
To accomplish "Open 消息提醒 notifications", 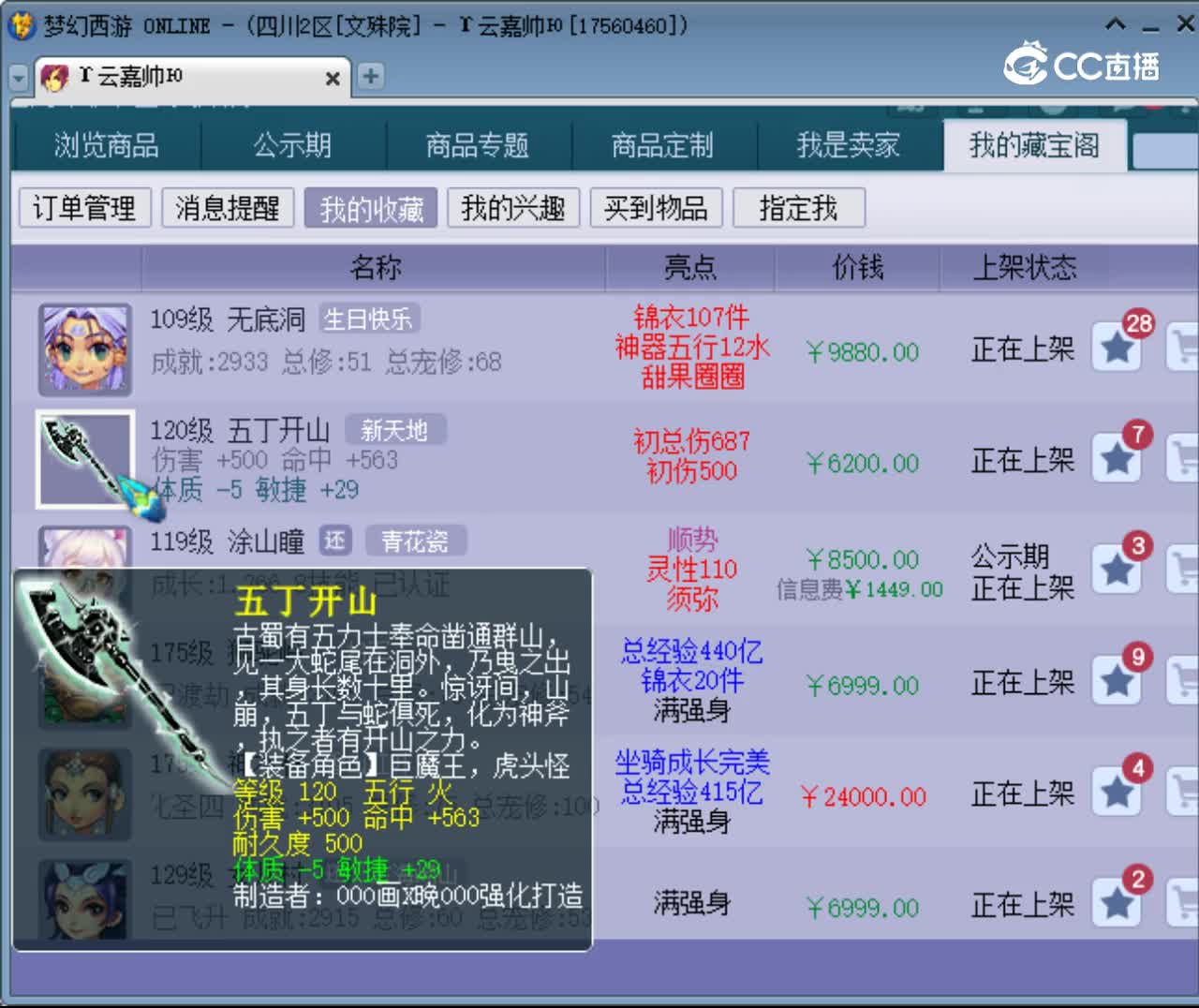I will coord(228,208).
